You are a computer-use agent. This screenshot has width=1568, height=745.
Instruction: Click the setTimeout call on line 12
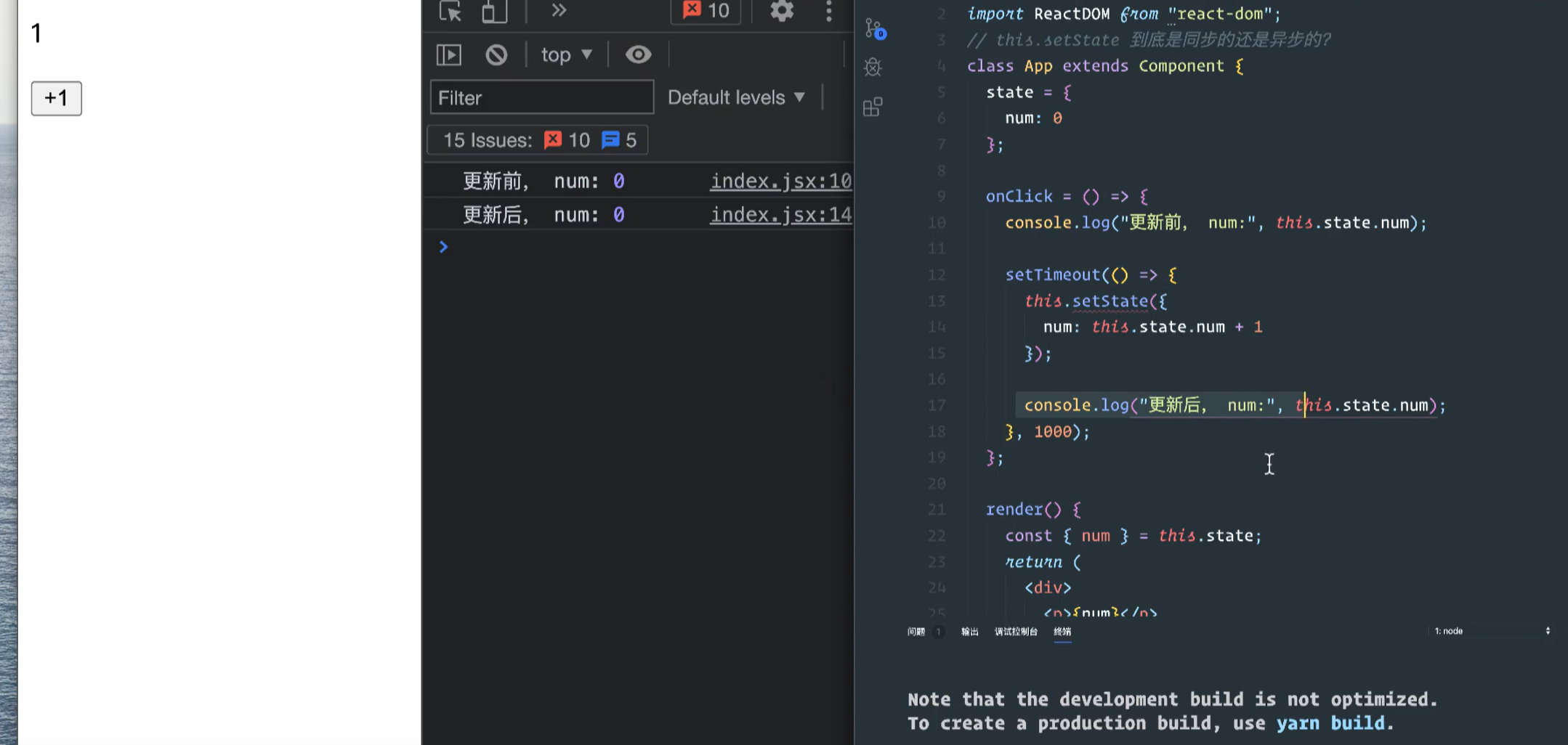1053,274
